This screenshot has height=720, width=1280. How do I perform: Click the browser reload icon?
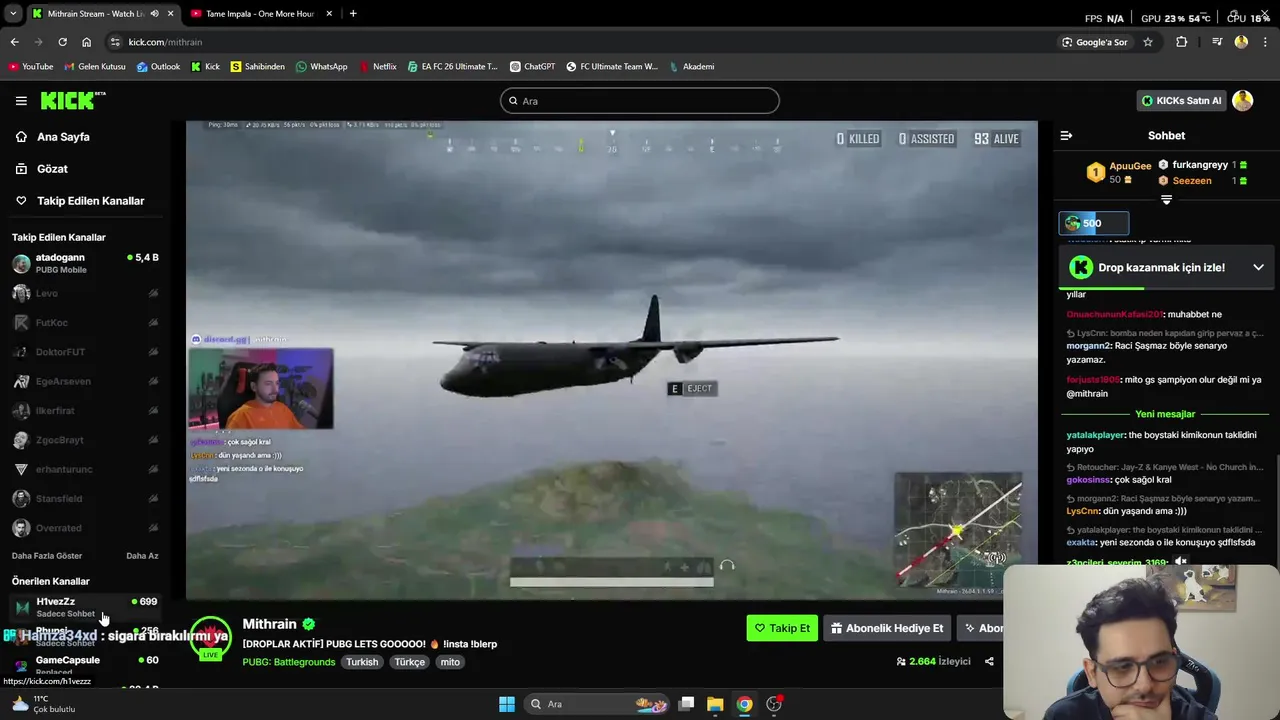(x=62, y=42)
